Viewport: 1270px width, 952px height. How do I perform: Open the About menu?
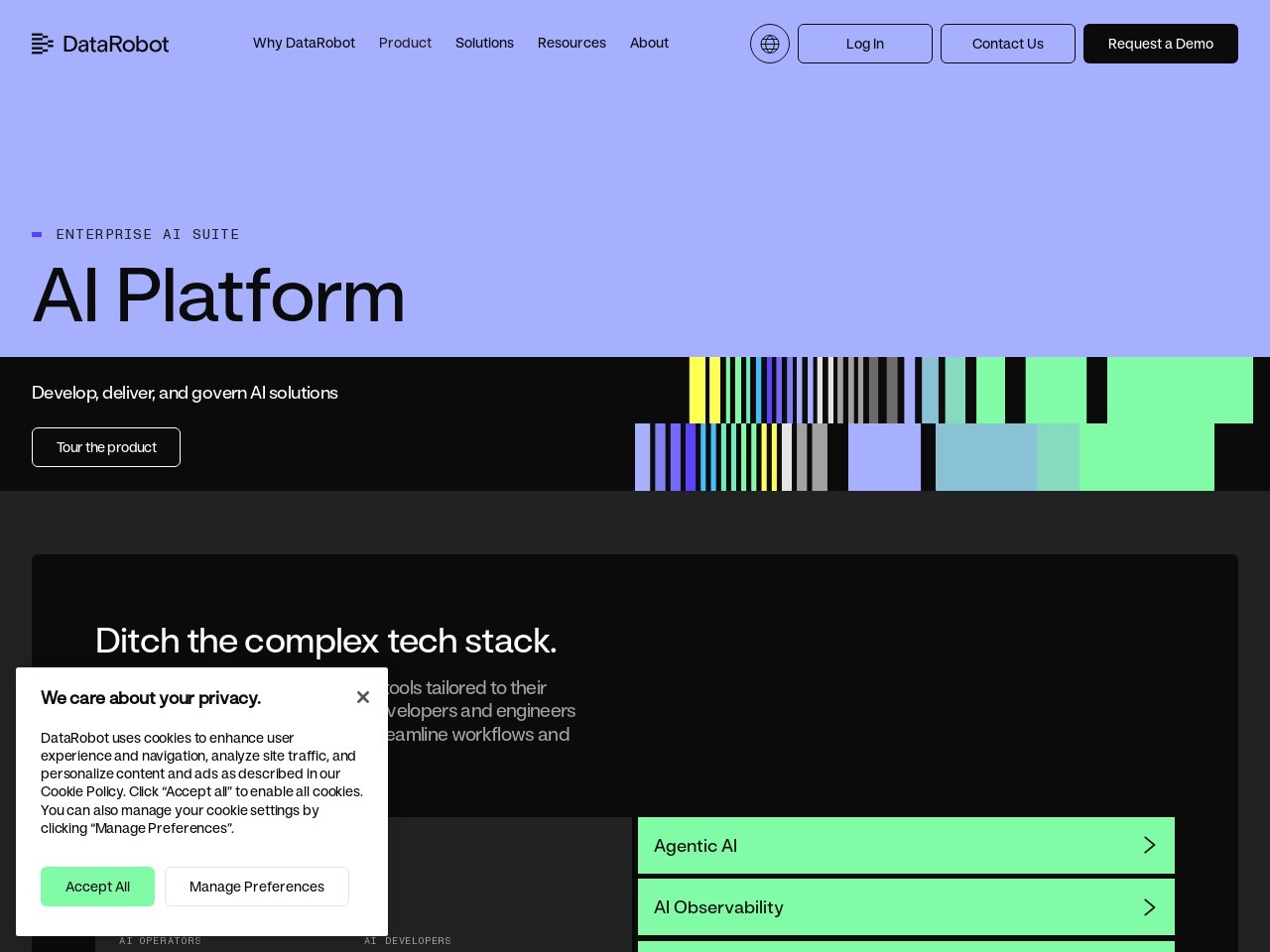point(649,43)
